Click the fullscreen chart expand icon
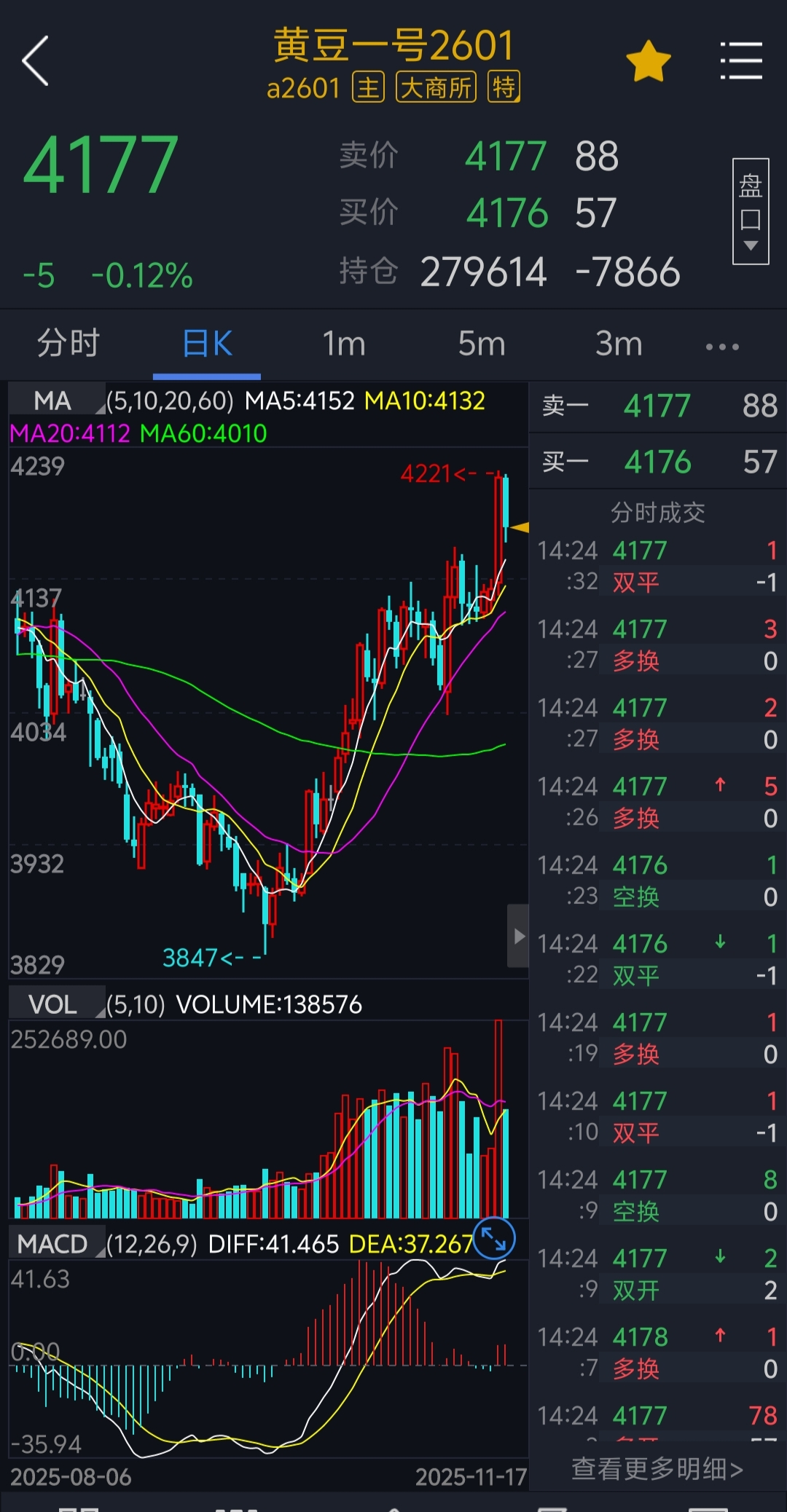The height and width of the screenshot is (1512, 787). 494,1238
